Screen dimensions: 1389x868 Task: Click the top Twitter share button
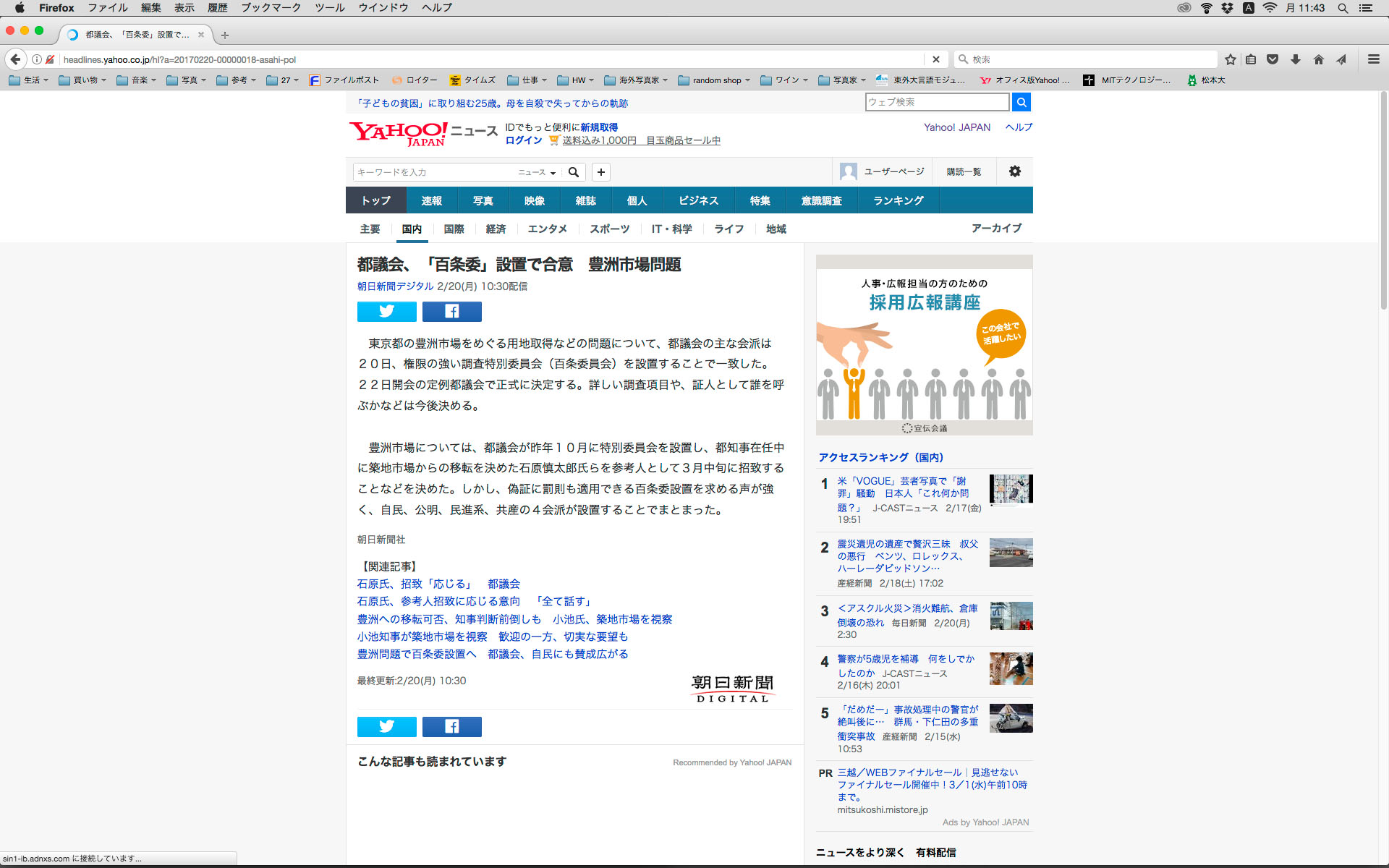click(x=386, y=311)
